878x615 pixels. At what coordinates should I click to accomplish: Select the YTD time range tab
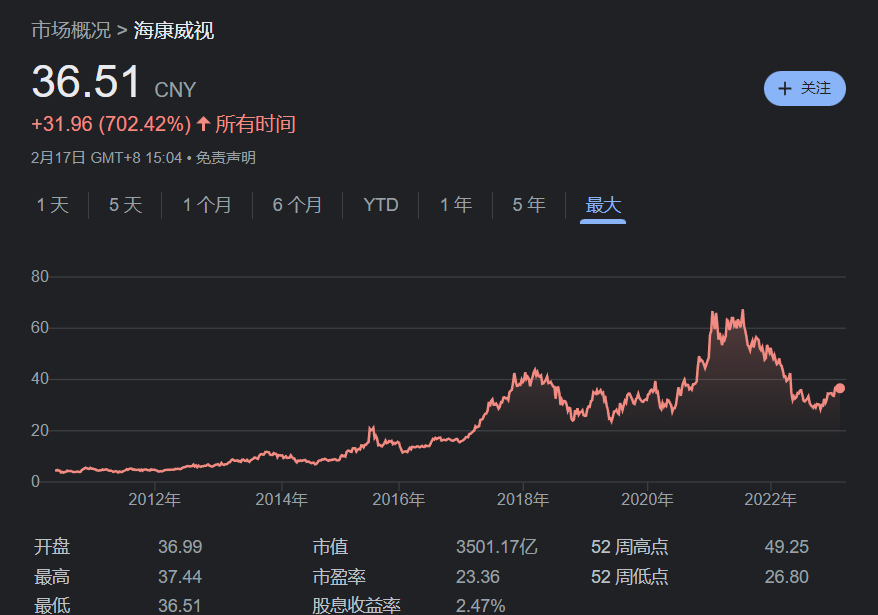click(x=381, y=205)
